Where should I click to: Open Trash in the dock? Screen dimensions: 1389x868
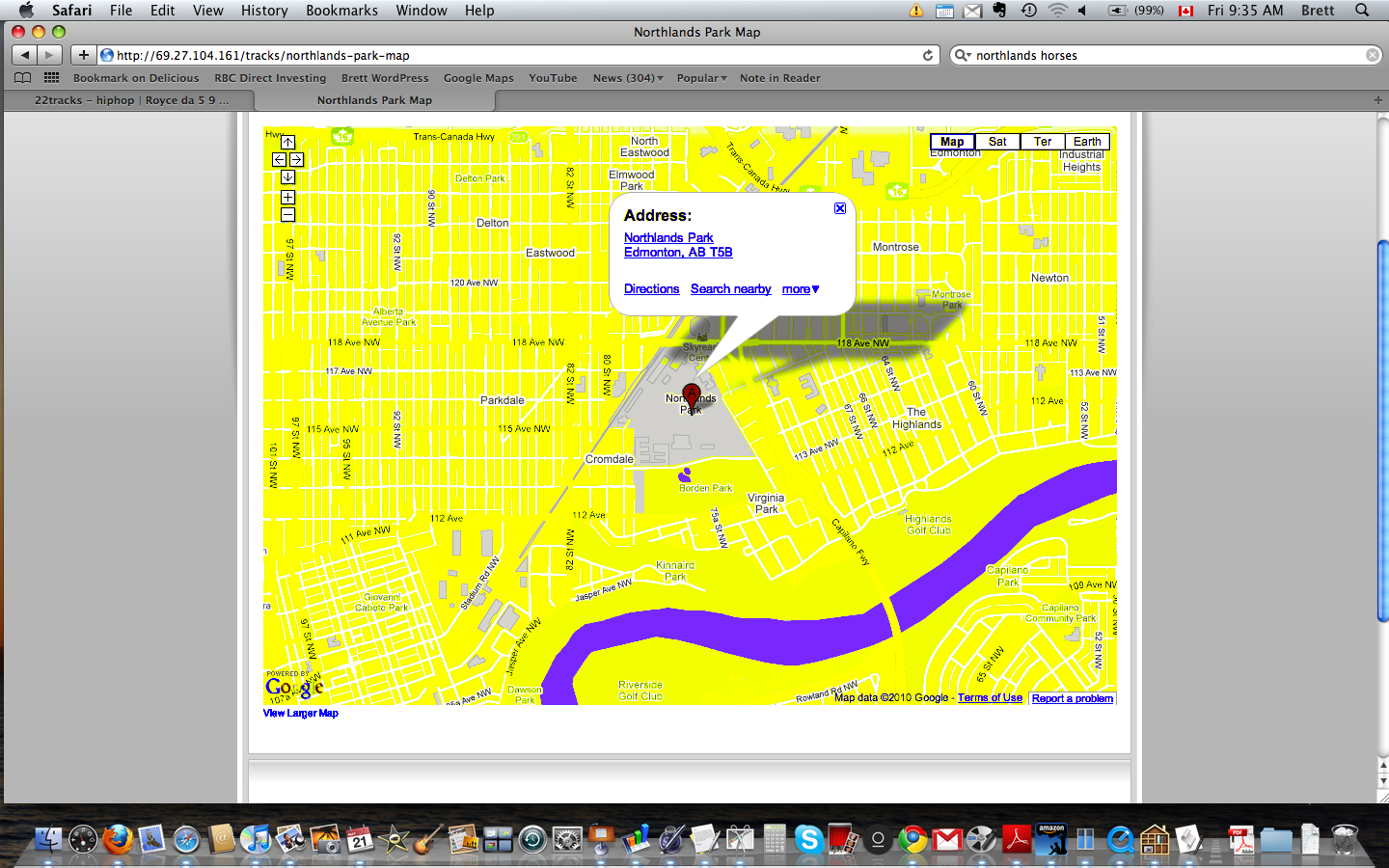1345,839
